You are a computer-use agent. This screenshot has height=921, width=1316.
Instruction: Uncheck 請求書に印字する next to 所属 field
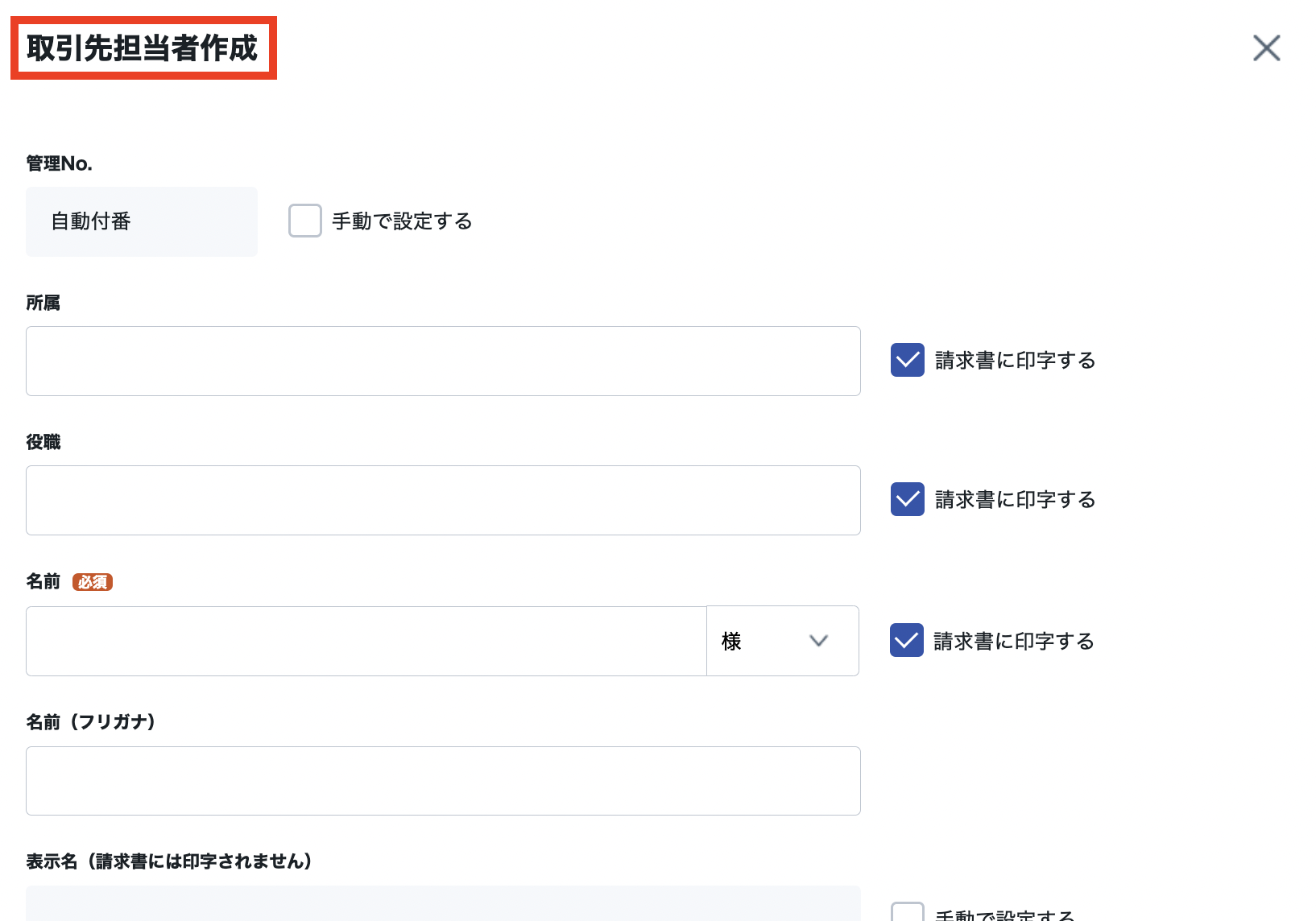pyautogui.click(x=908, y=360)
